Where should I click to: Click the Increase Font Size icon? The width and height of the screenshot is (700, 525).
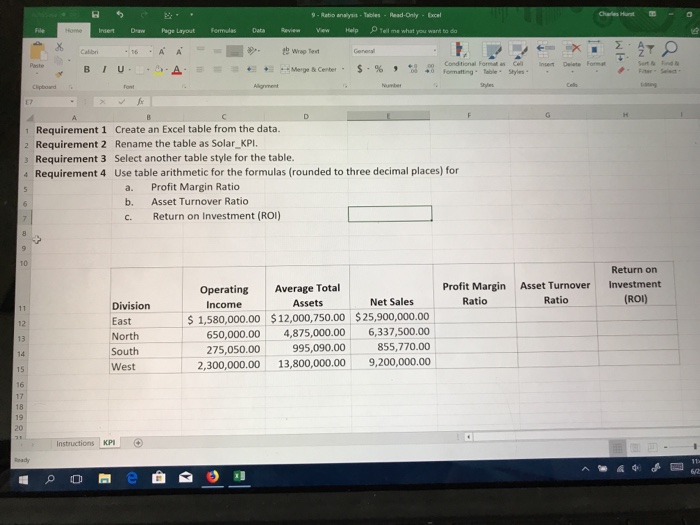pos(162,51)
